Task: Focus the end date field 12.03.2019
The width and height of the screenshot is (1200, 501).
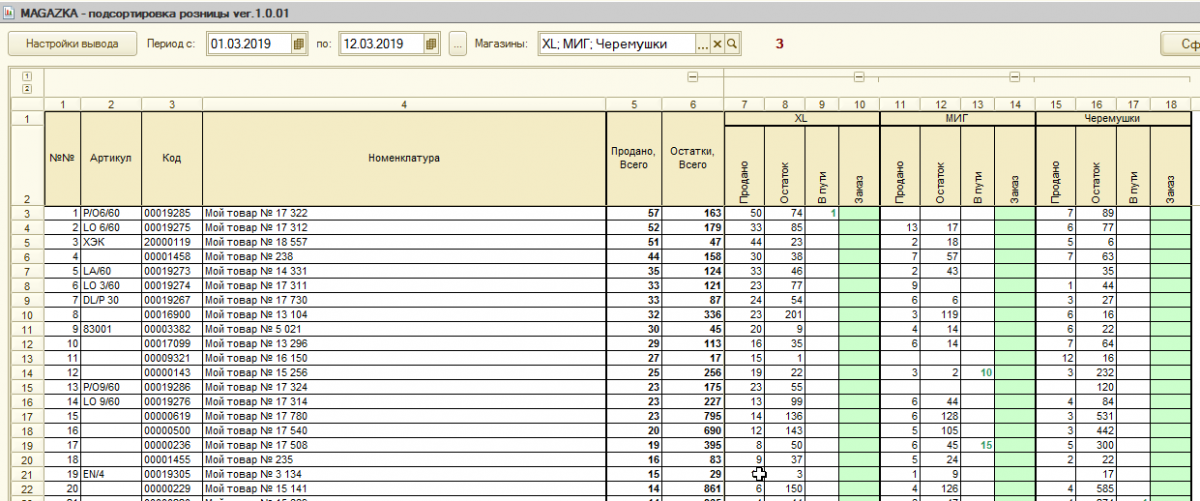Action: (x=383, y=44)
